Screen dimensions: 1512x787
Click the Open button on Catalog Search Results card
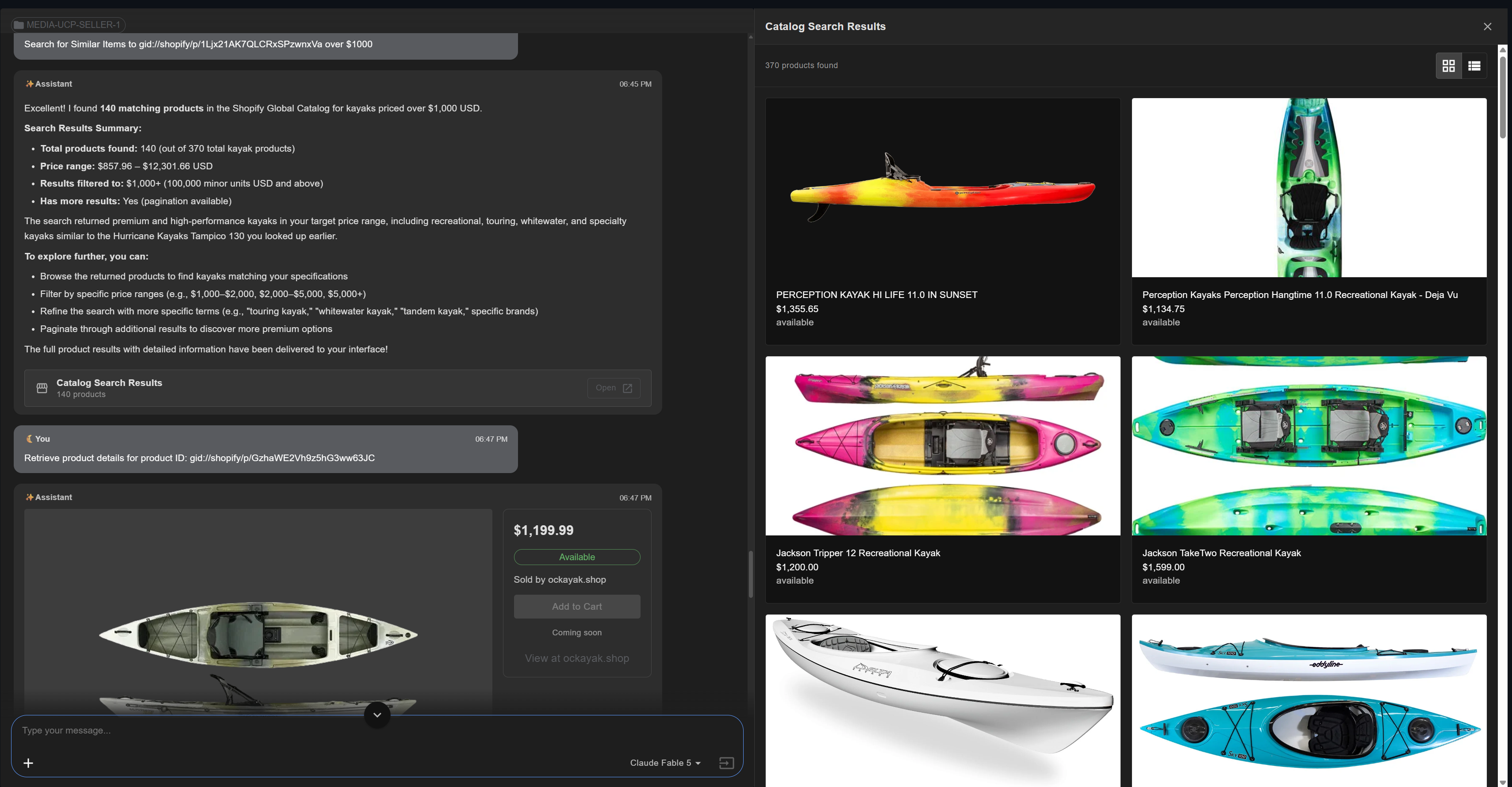coord(614,388)
